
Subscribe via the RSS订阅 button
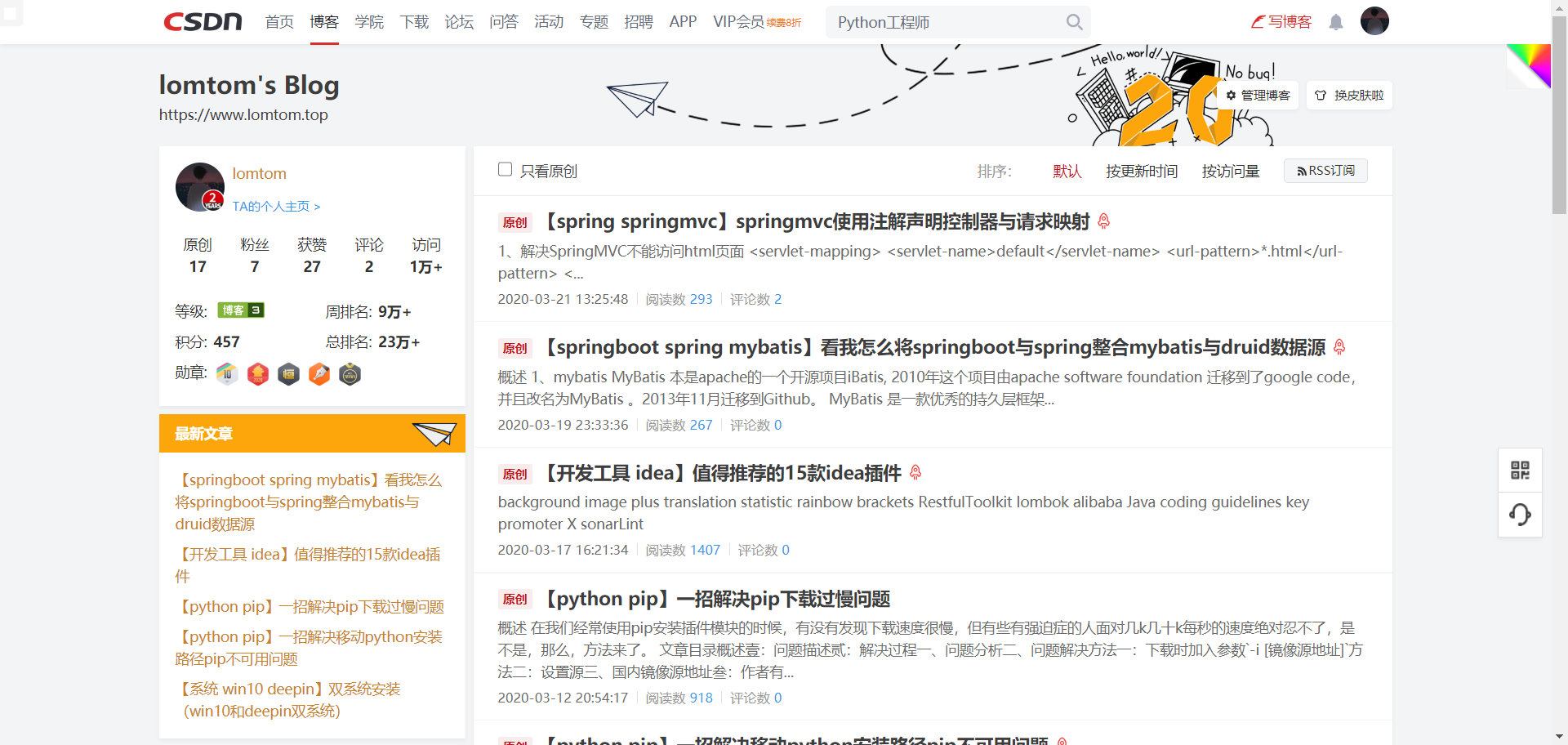click(x=1325, y=171)
